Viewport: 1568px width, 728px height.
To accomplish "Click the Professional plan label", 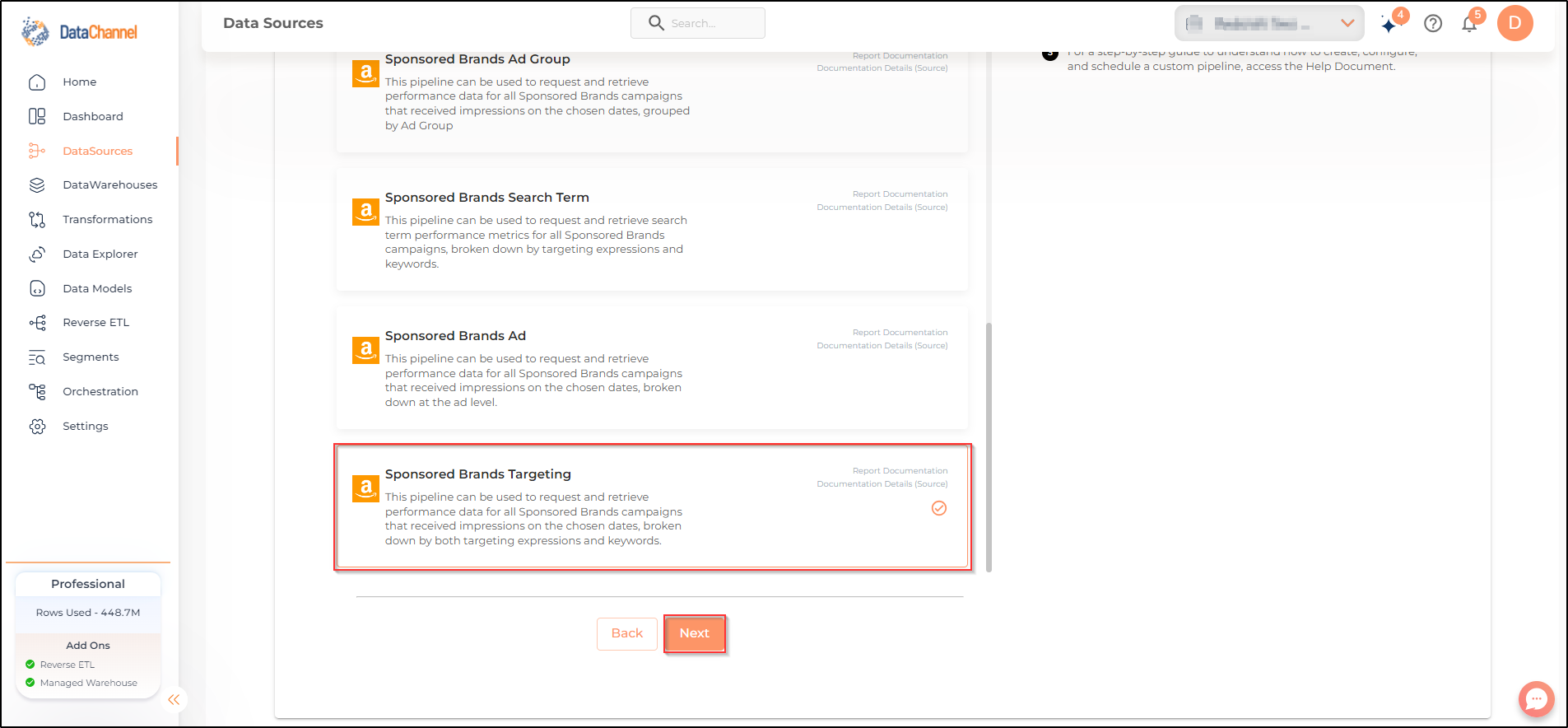I will click(88, 584).
